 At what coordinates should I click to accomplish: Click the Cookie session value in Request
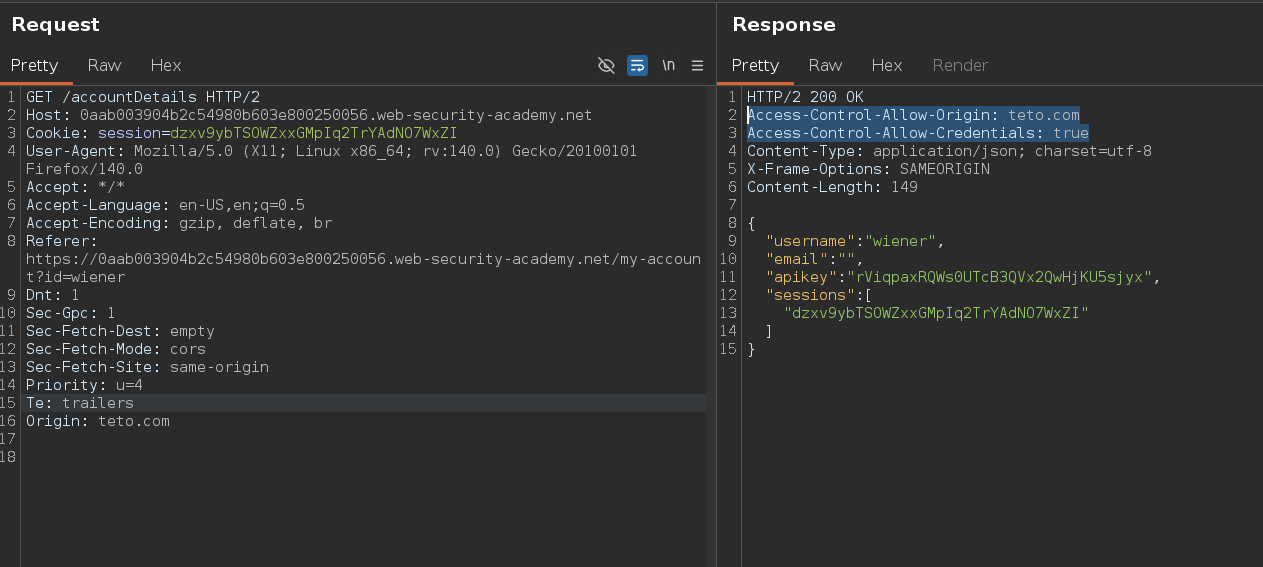(314, 133)
